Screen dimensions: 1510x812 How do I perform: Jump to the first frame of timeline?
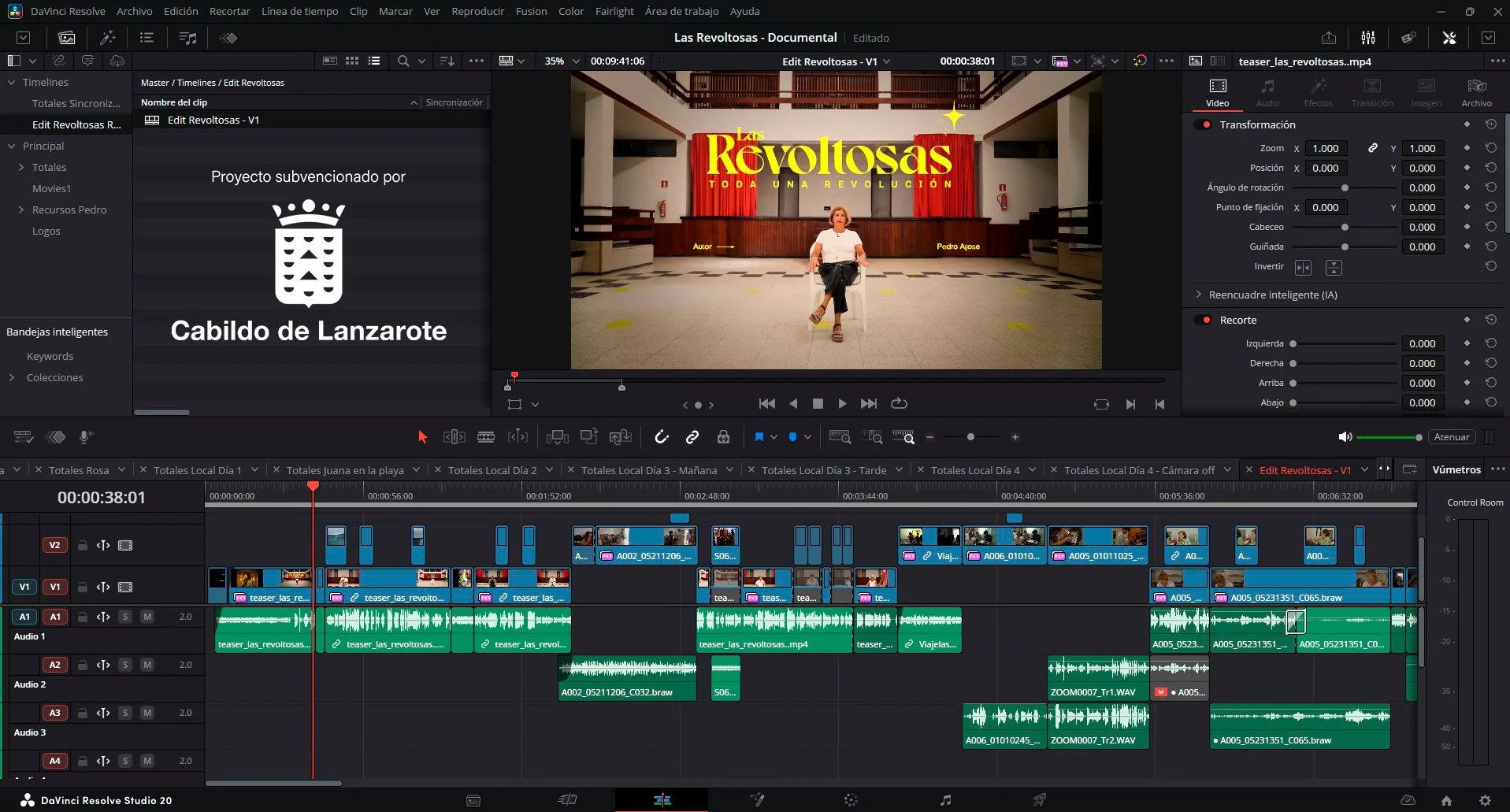766,403
